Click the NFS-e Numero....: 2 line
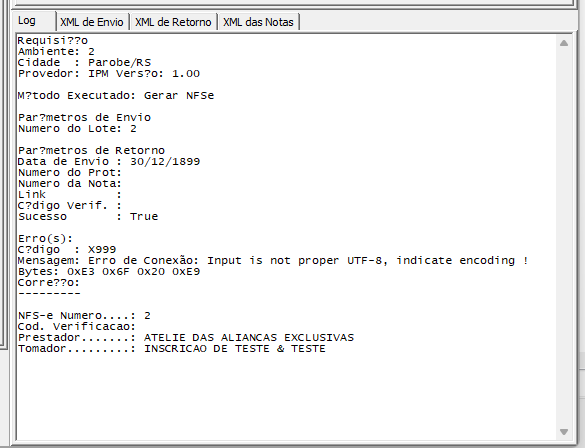This screenshot has height=448, width=585. point(84,316)
